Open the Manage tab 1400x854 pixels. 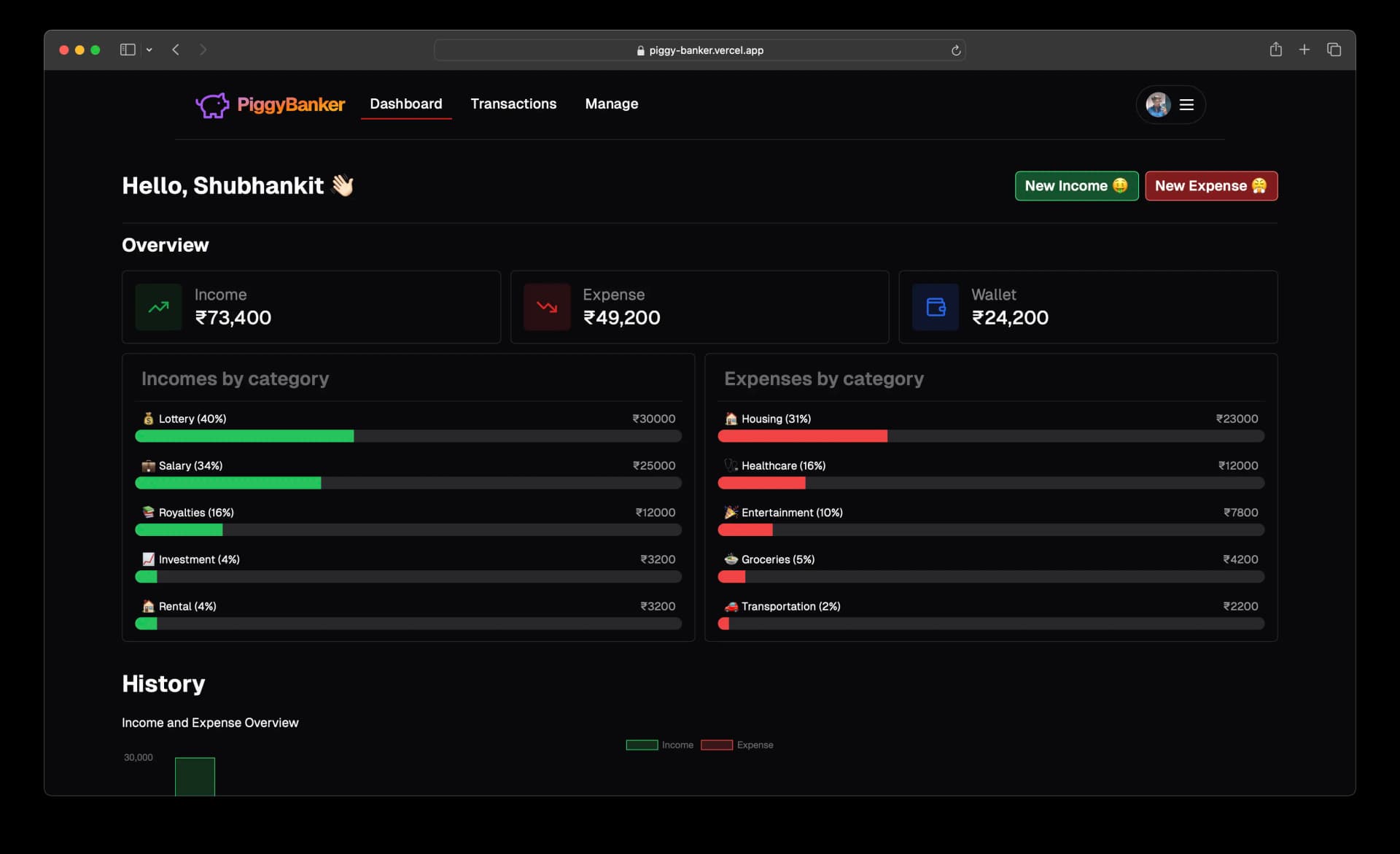click(x=611, y=104)
